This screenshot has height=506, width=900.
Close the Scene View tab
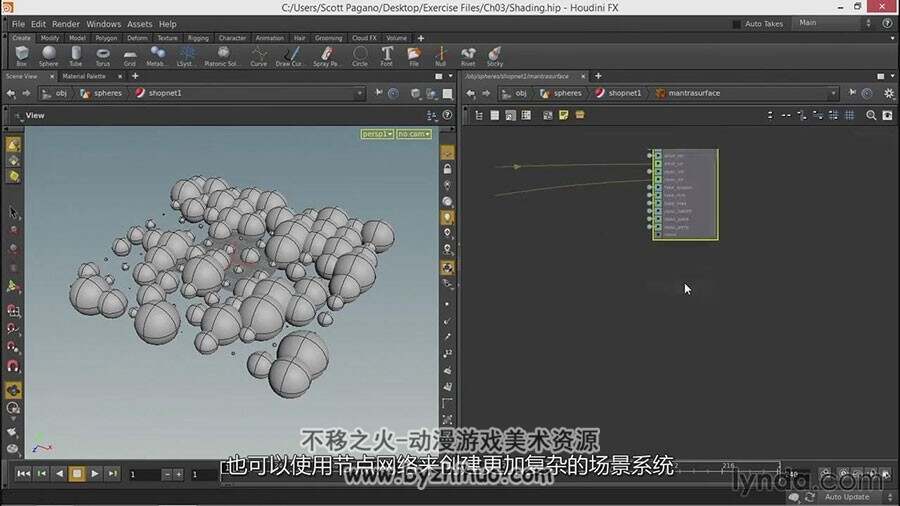[52, 76]
